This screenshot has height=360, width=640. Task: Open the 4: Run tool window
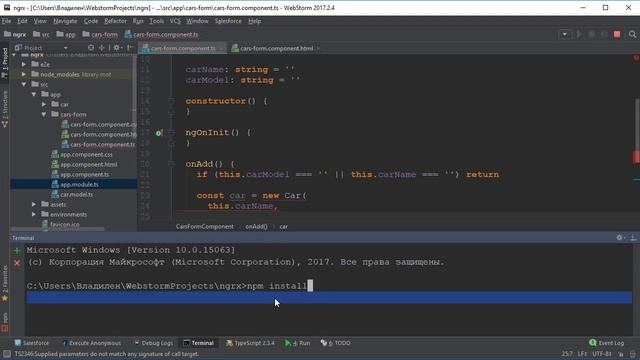click(x=298, y=343)
